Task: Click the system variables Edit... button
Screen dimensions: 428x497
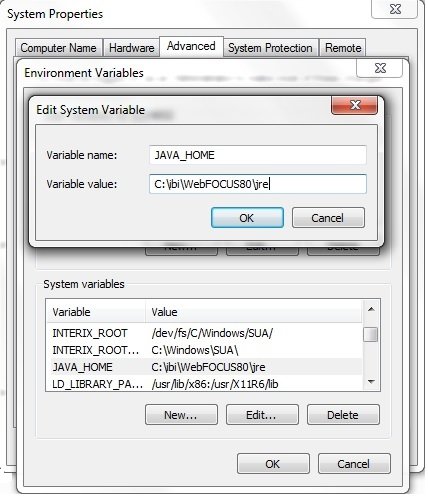Action: pyautogui.click(x=262, y=415)
